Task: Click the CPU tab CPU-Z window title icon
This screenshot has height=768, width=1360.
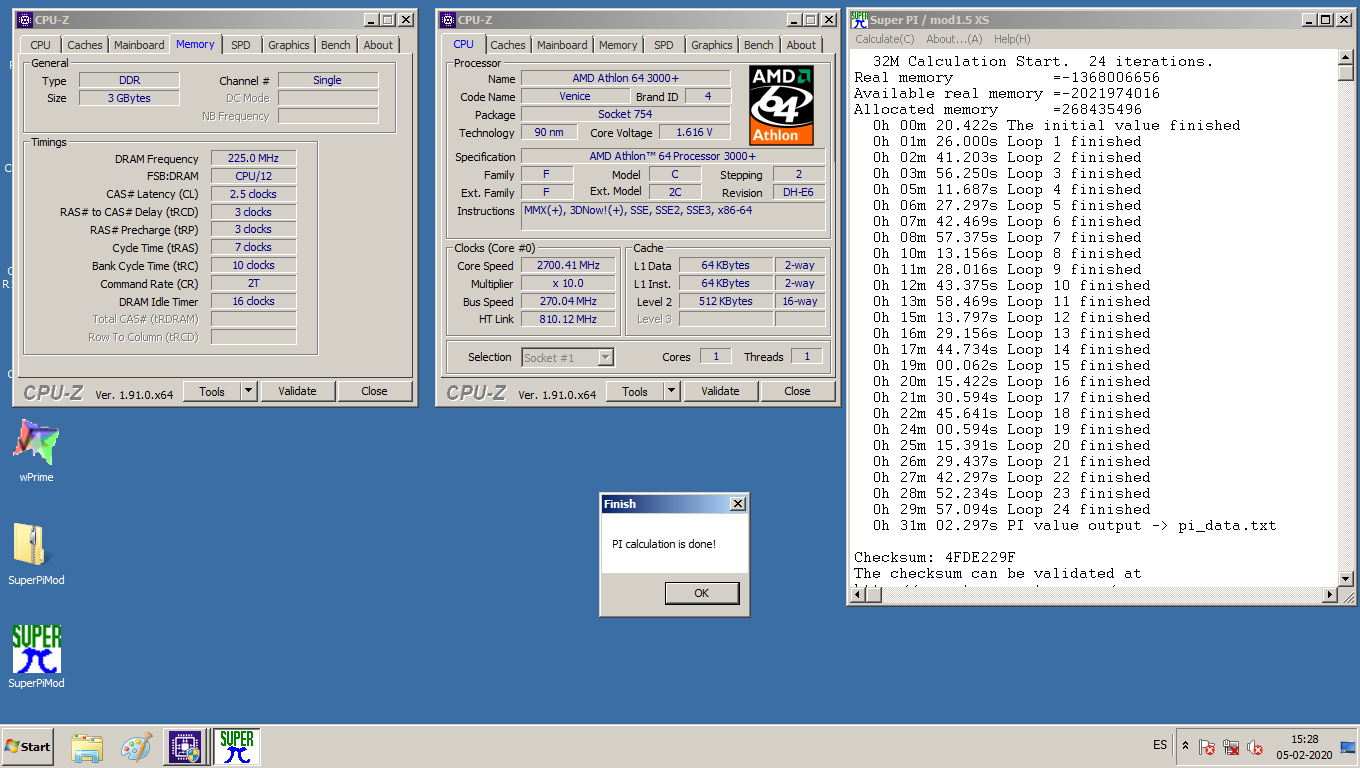Action: pos(448,19)
